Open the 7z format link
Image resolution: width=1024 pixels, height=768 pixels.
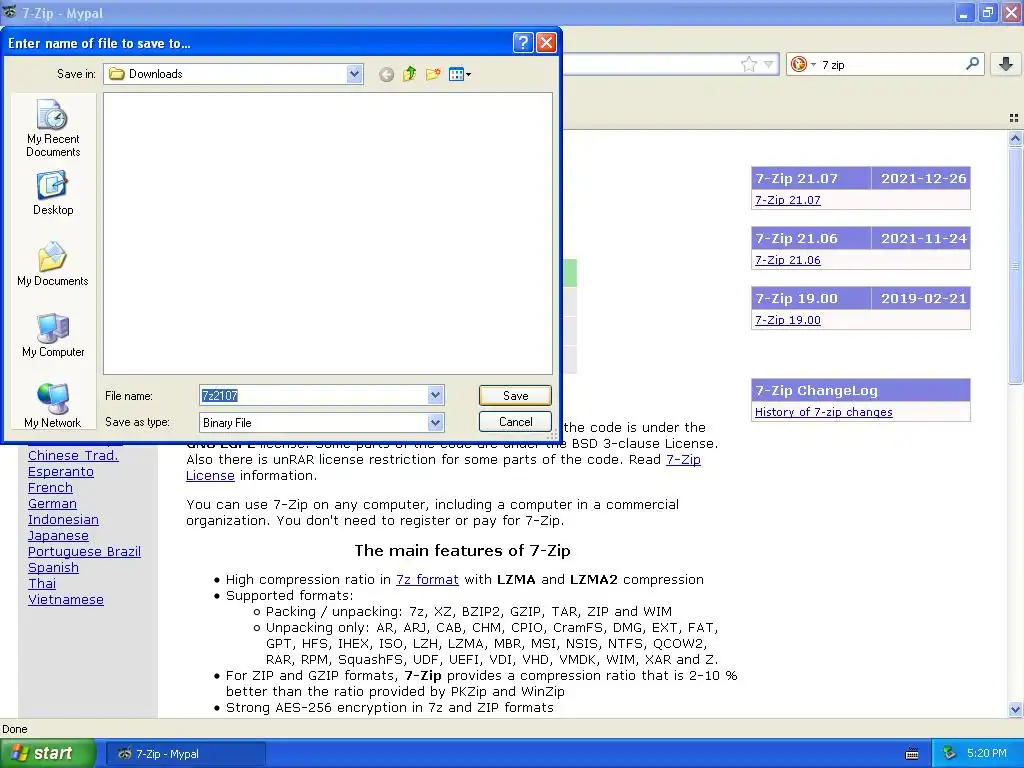pos(427,579)
